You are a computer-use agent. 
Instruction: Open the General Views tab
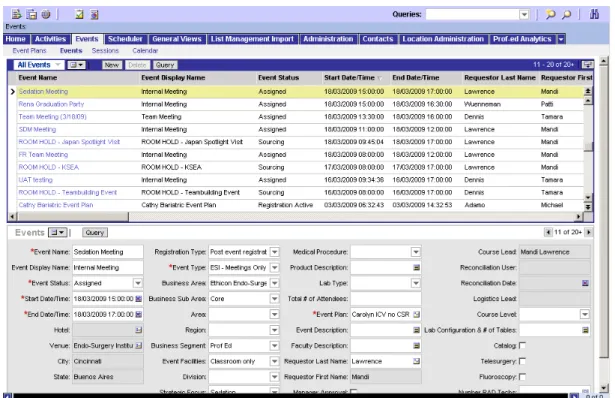point(176,39)
